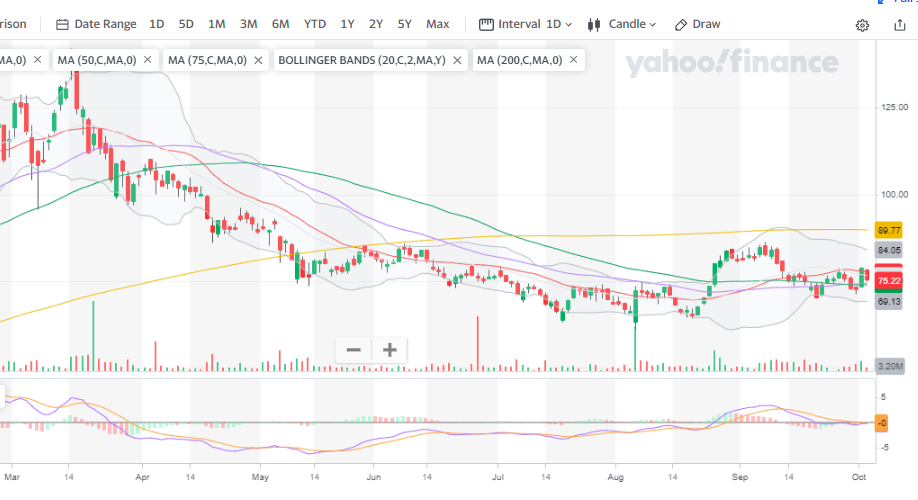Select the MA (200,C,MA,0) label
918x500 pixels.
pos(519,60)
